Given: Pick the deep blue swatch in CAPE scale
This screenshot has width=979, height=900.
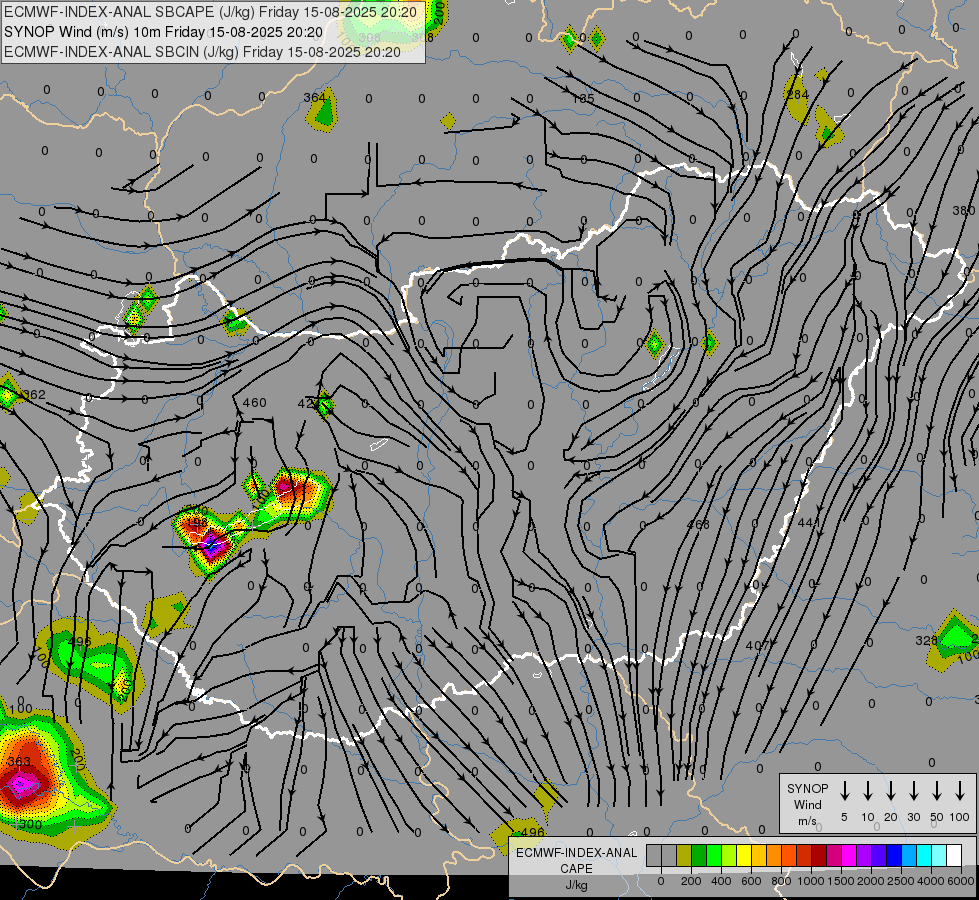Looking at the screenshot, I should 894,855.
